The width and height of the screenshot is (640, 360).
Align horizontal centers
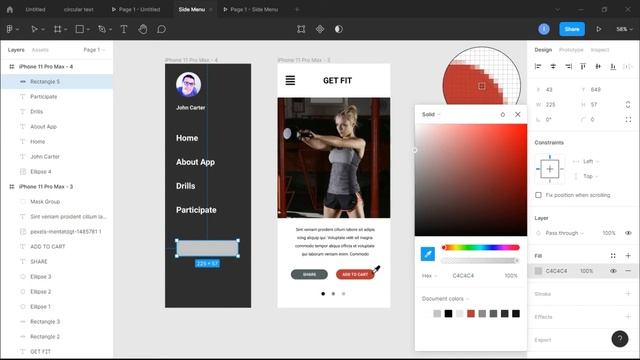(x=553, y=66)
